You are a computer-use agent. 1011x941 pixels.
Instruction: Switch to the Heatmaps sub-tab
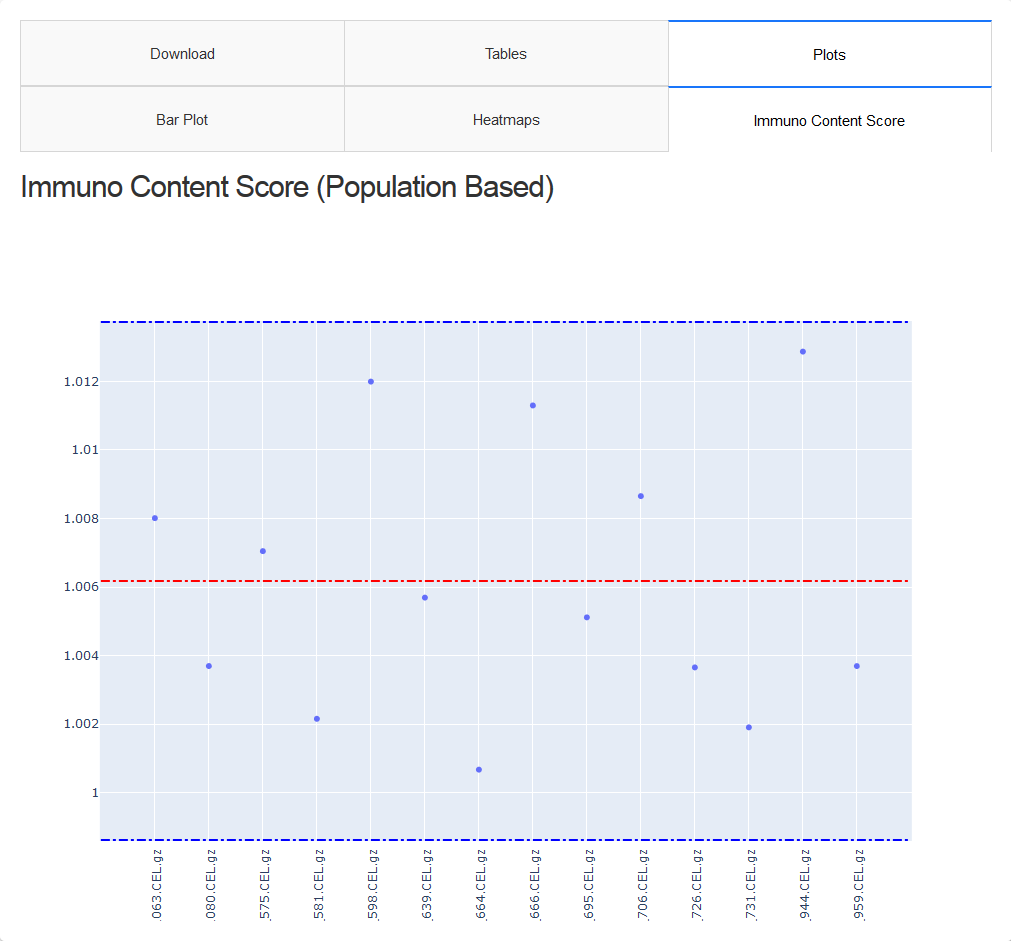coord(506,119)
